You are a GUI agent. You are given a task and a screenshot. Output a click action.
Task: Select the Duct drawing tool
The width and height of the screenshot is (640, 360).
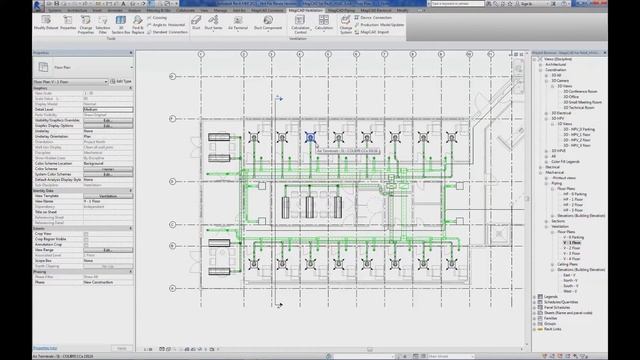(x=196, y=23)
